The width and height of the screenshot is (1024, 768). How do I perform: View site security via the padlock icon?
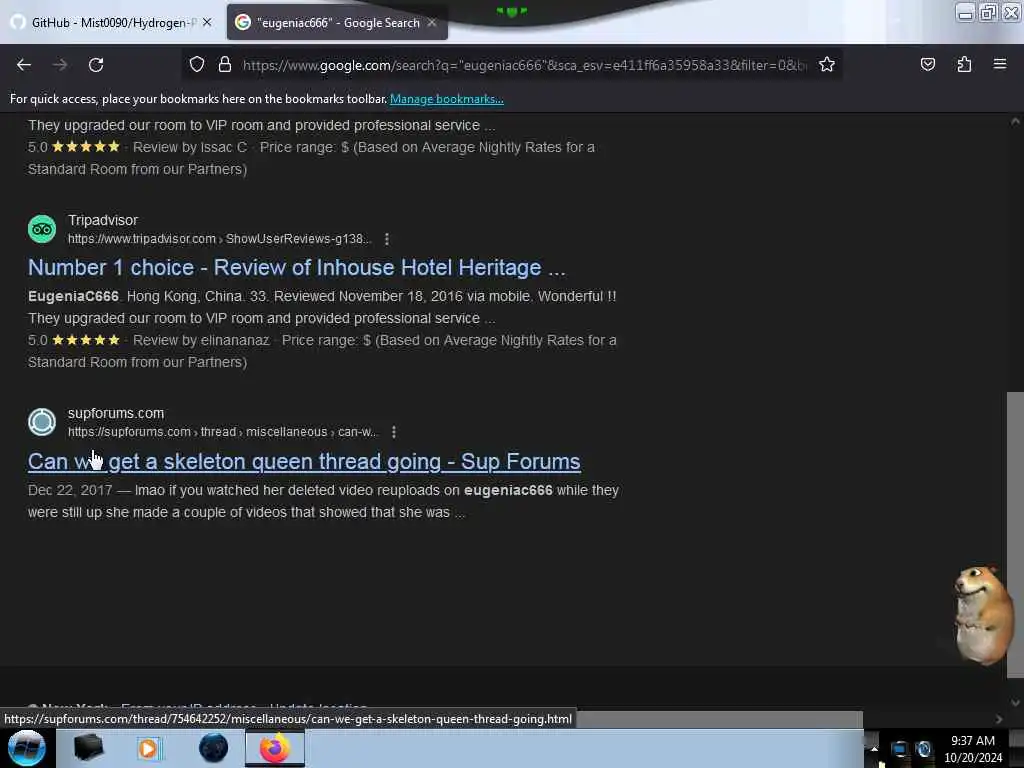(x=225, y=64)
